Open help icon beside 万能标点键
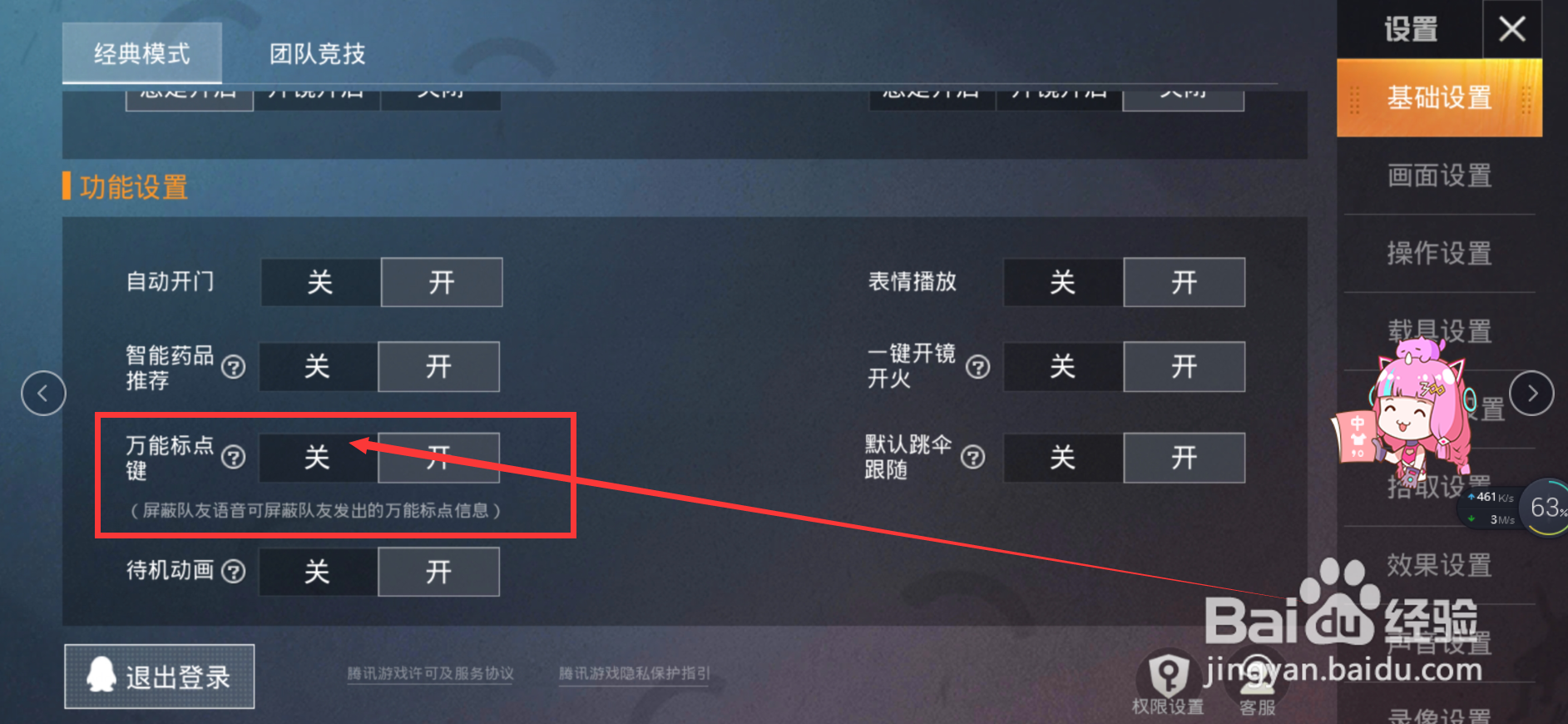 coord(234,457)
